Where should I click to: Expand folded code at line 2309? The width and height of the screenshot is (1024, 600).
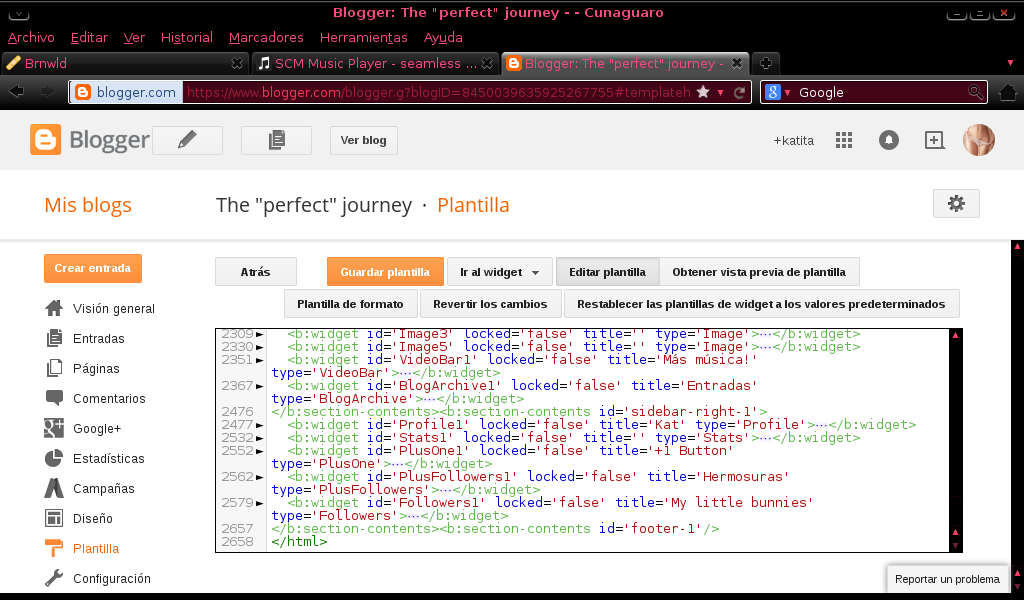click(x=259, y=334)
